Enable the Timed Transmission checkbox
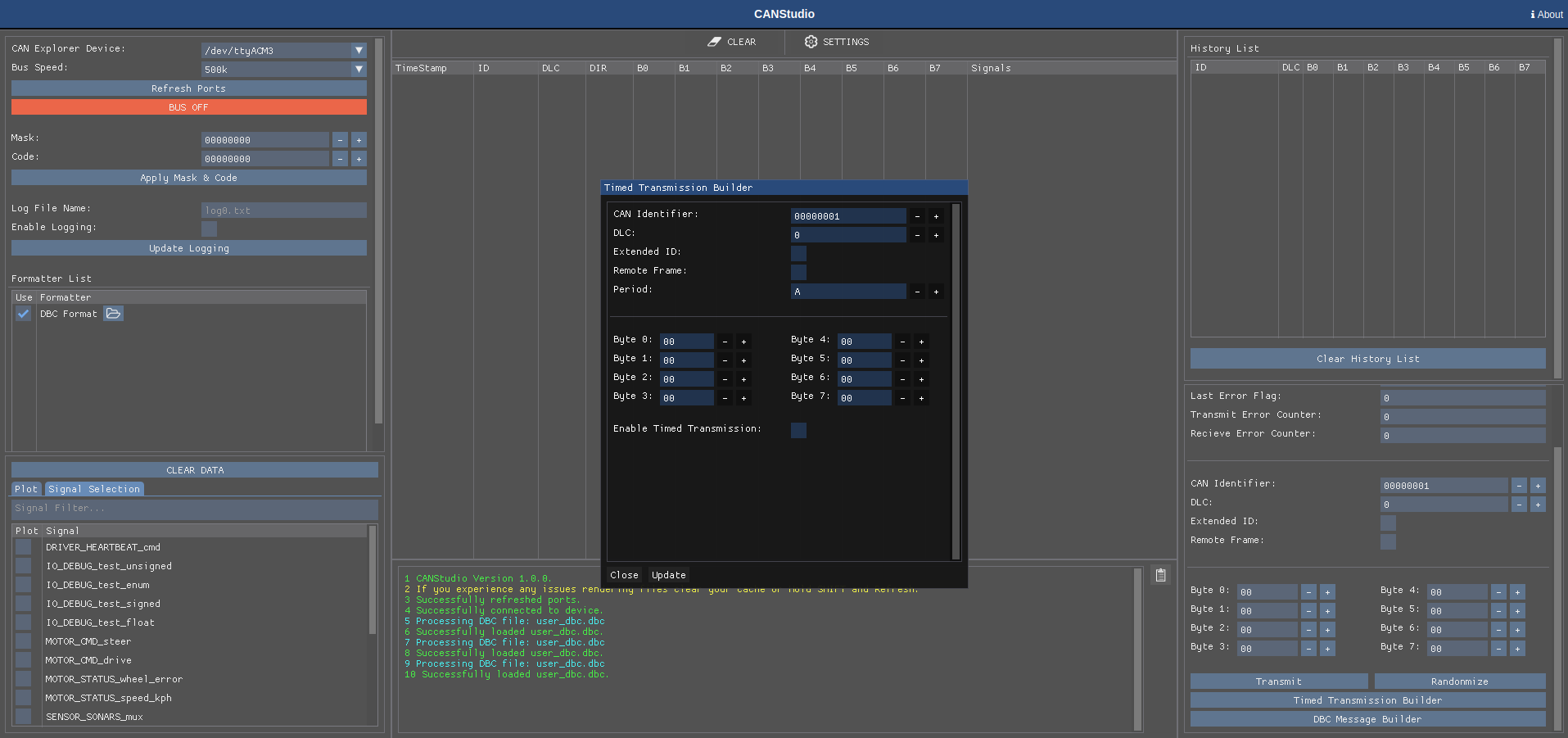 798,430
